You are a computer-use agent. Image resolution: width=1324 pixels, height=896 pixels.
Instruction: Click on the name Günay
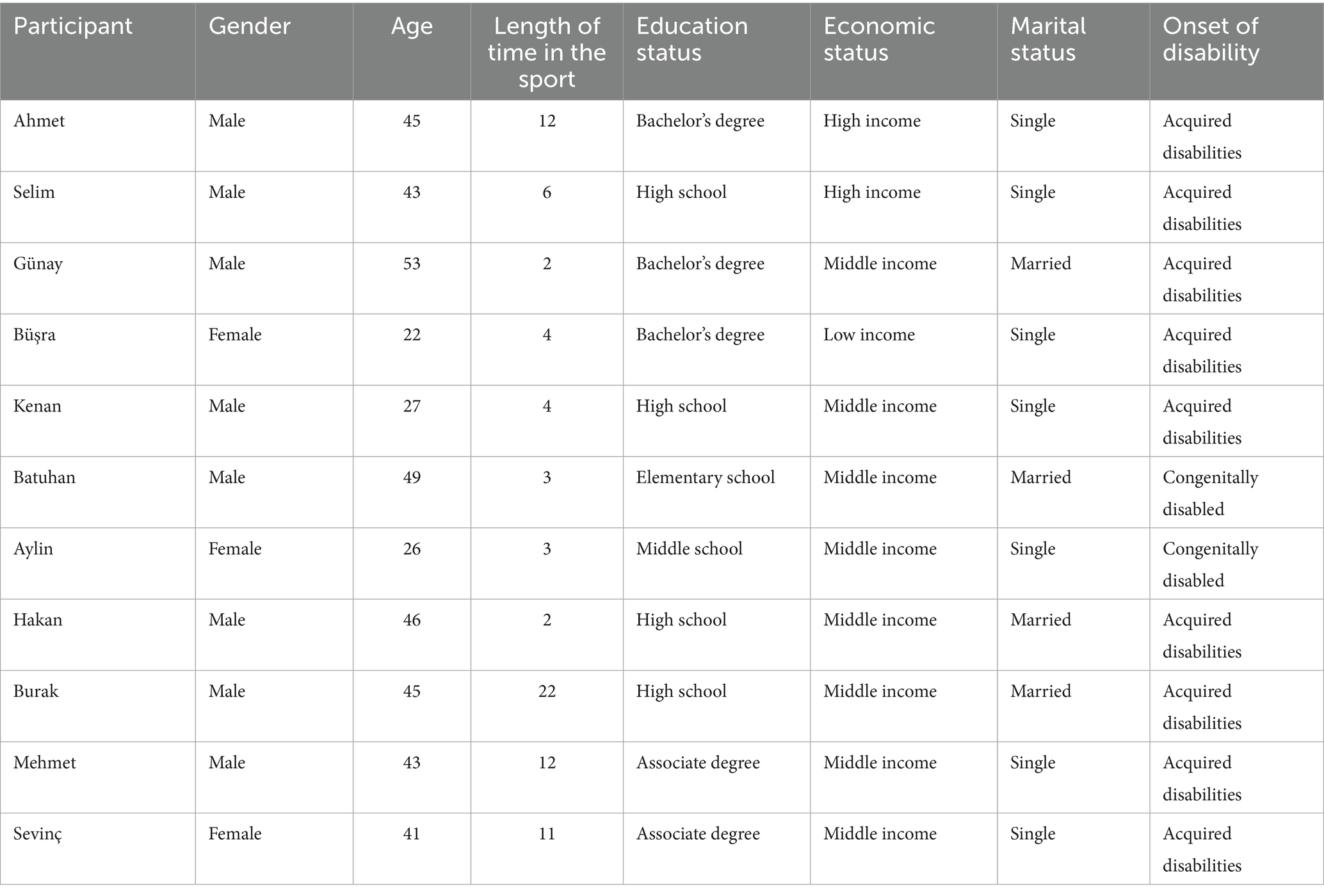point(38,264)
